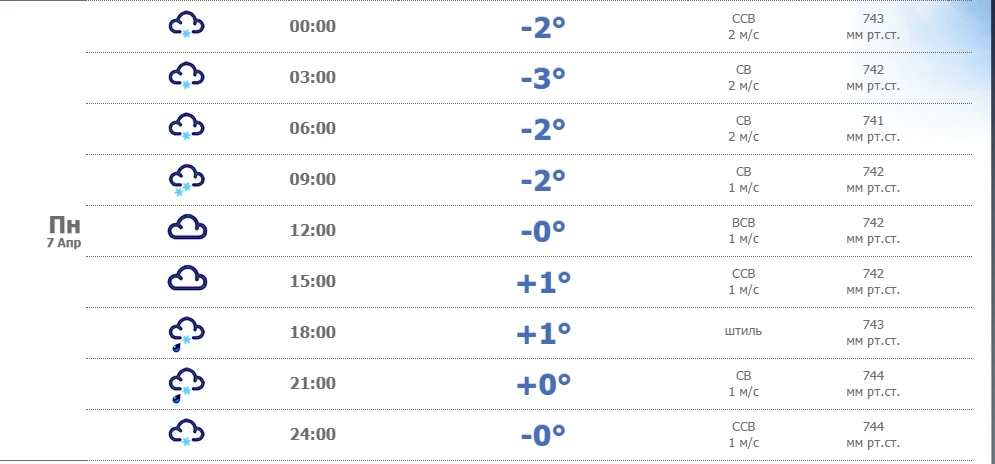This screenshot has width=995, height=464.
Task: Select the Пн 7 Апр day label
Action: pos(63,231)
